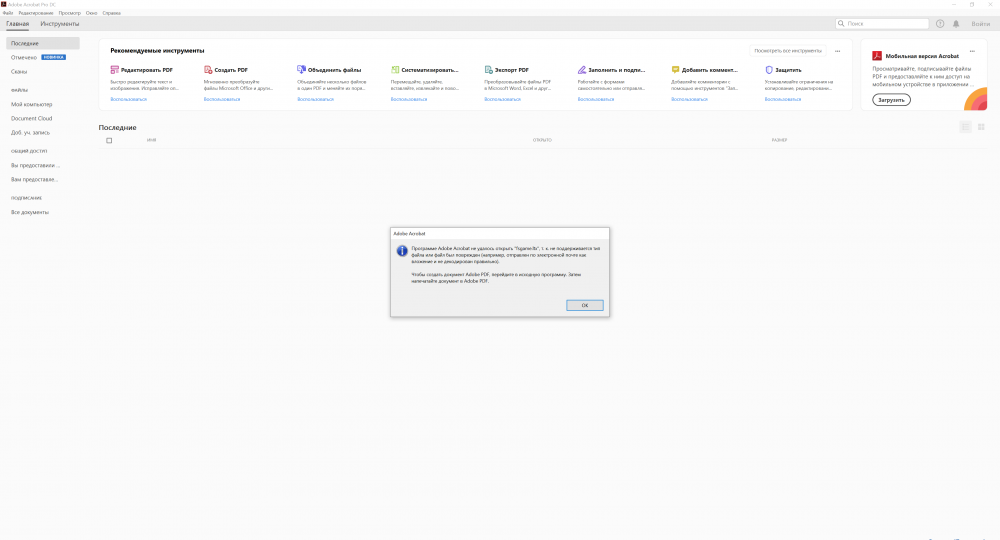Select Document Cloud in the sidebar

click(x=31, y=118)
